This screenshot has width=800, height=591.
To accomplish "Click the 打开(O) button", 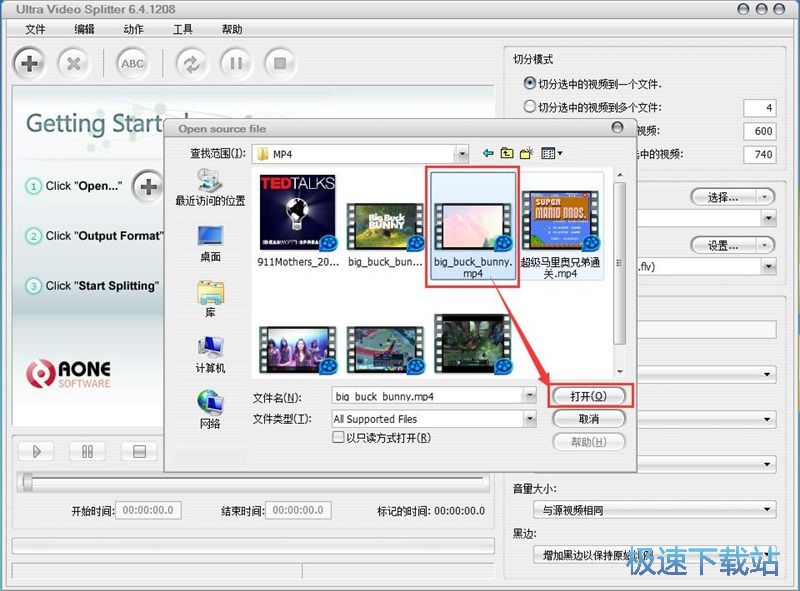I will click(x=589, y=396).
